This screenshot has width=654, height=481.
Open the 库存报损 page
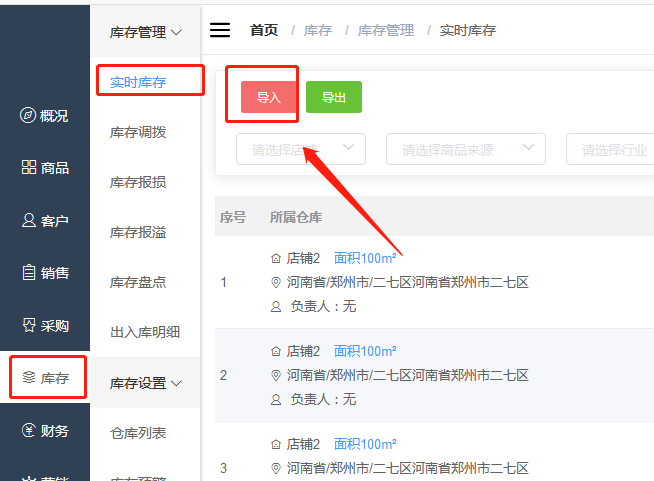[138, 182]
